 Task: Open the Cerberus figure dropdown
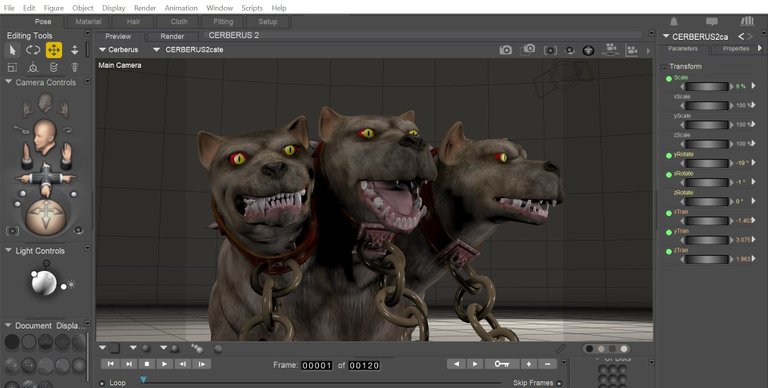102,49
